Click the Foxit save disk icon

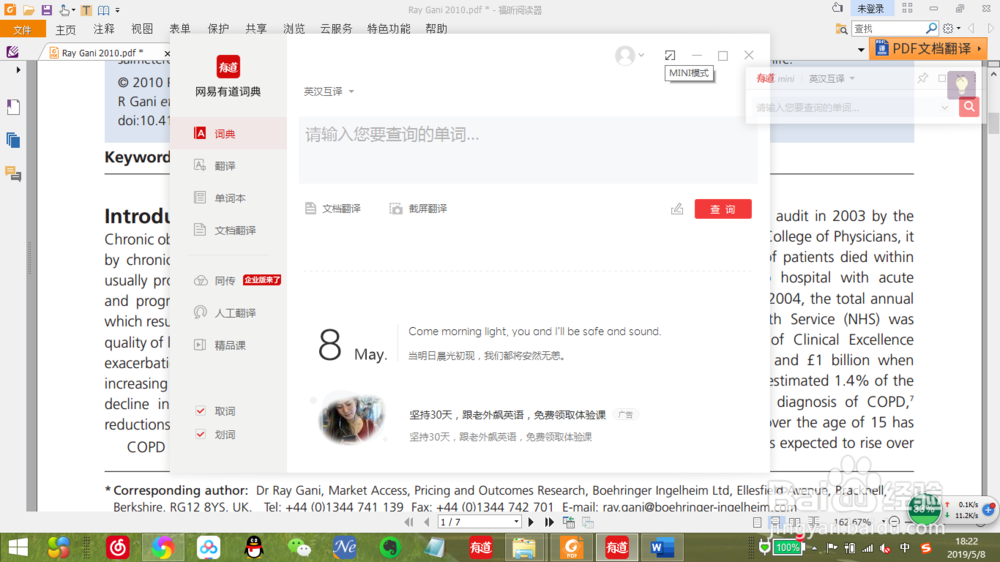click(47, 10)
